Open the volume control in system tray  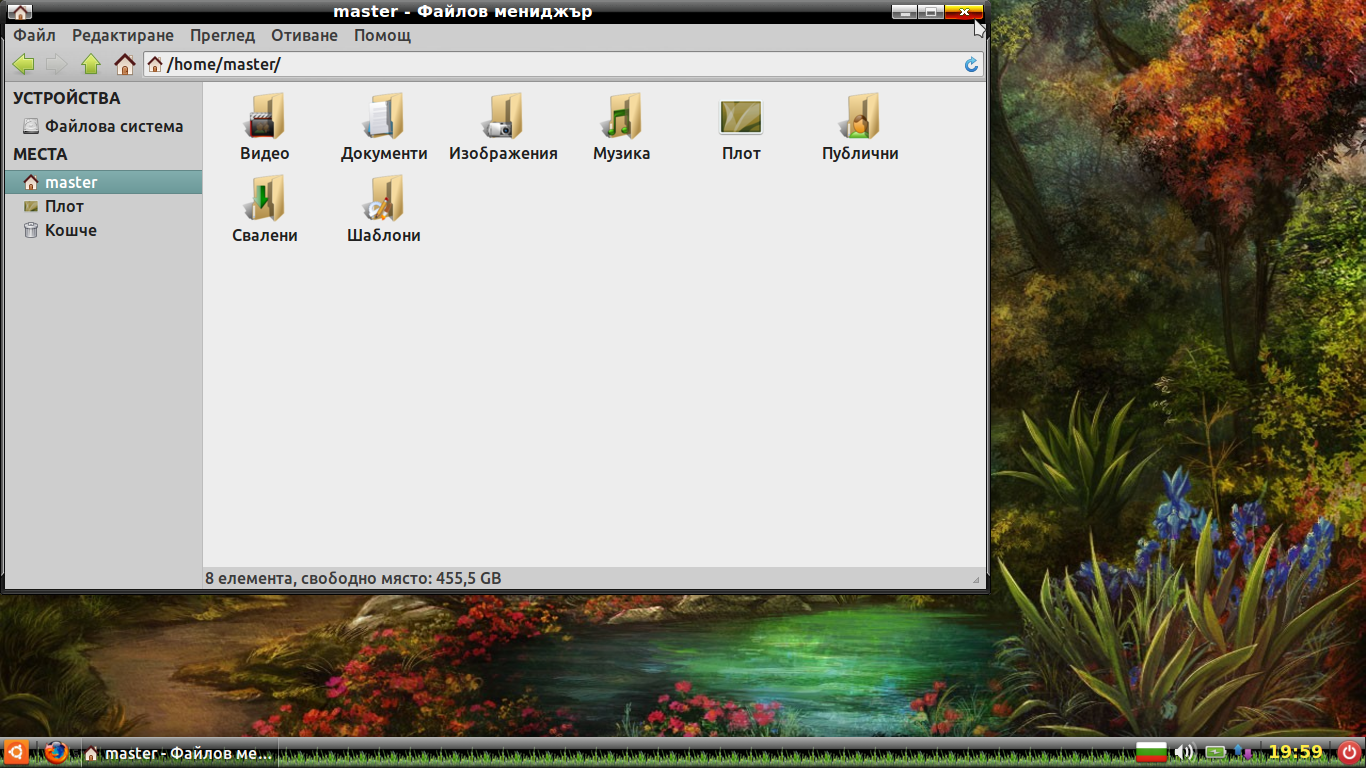pos(1185,752)
